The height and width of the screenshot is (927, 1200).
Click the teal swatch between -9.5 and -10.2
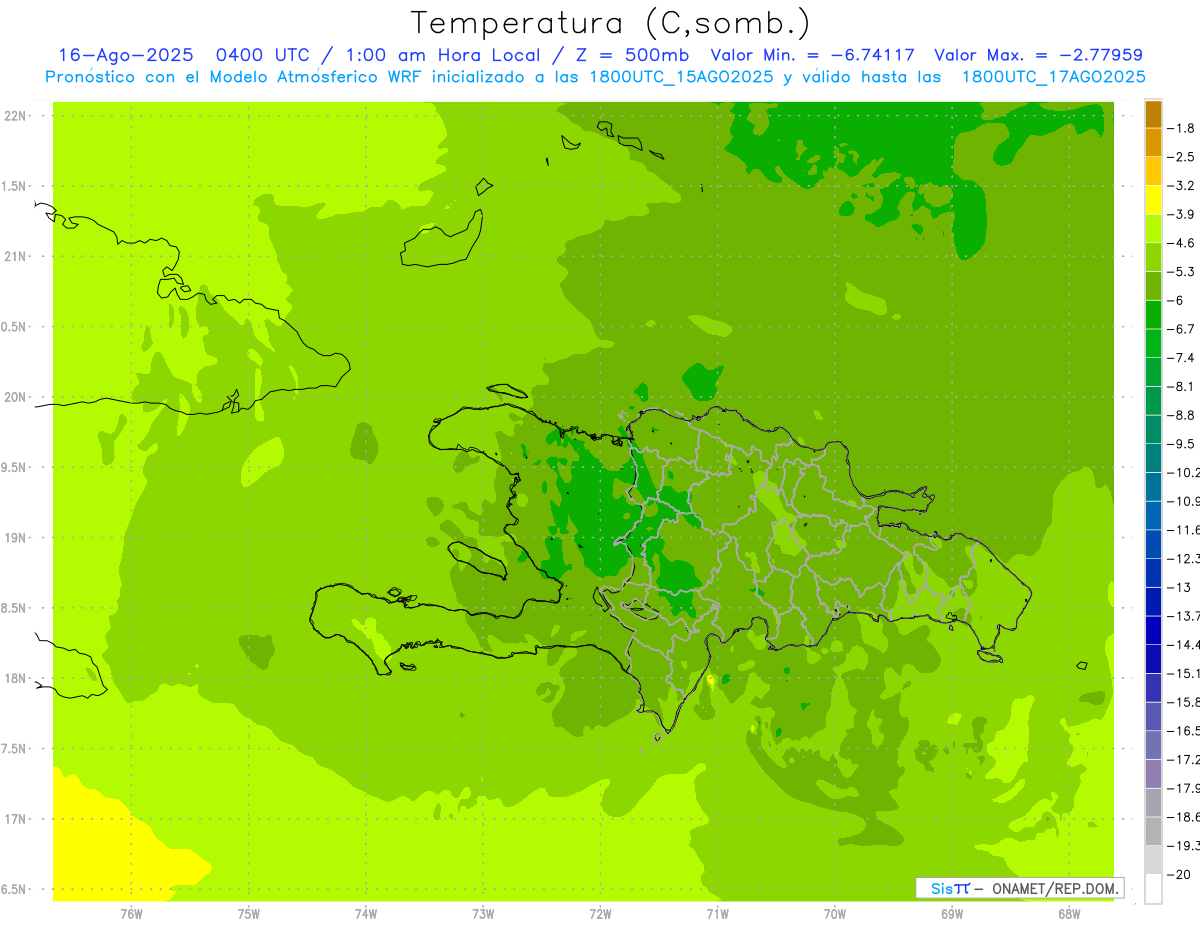[1153, 458]
